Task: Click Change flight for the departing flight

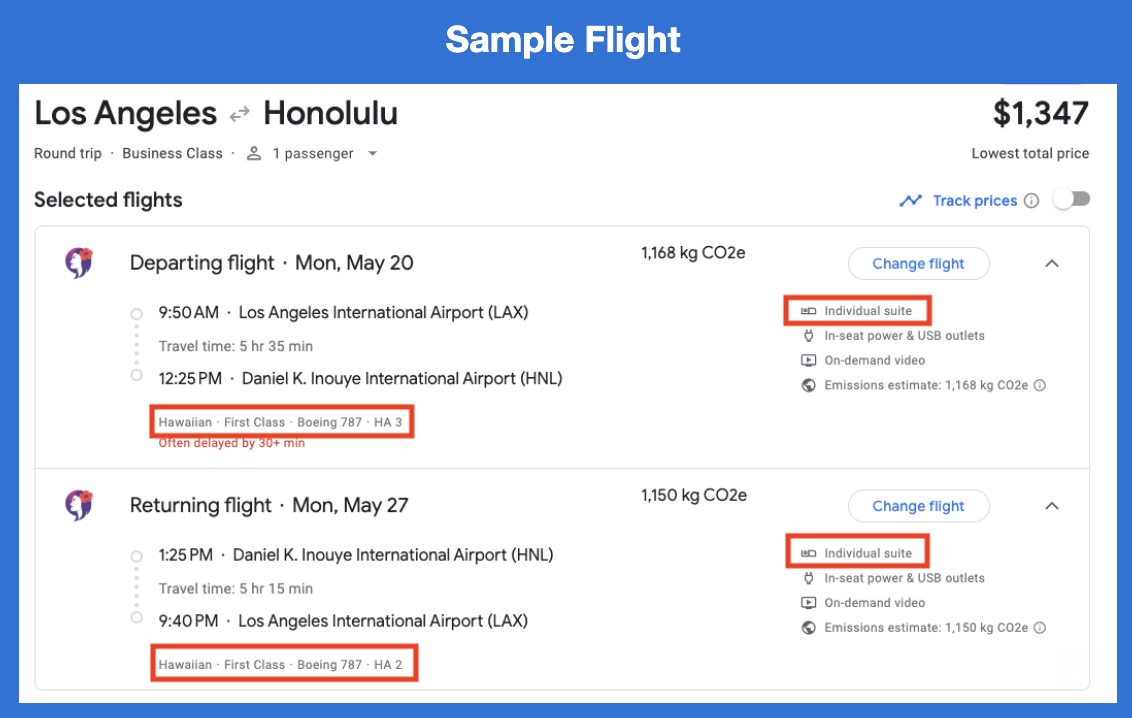Action: coord(917,263)
